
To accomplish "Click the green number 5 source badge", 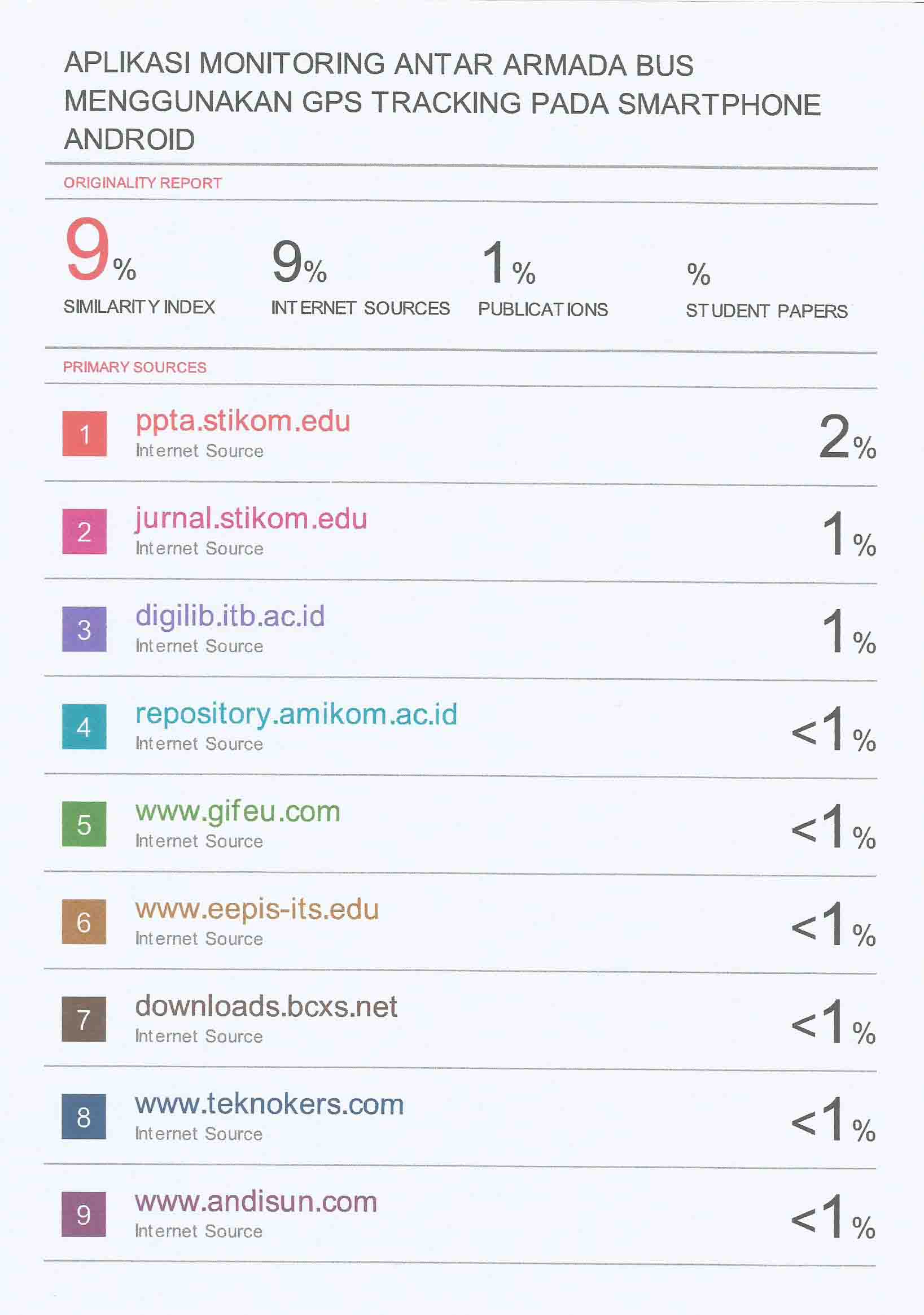I will pyautogui.click(x=84, y=824).
